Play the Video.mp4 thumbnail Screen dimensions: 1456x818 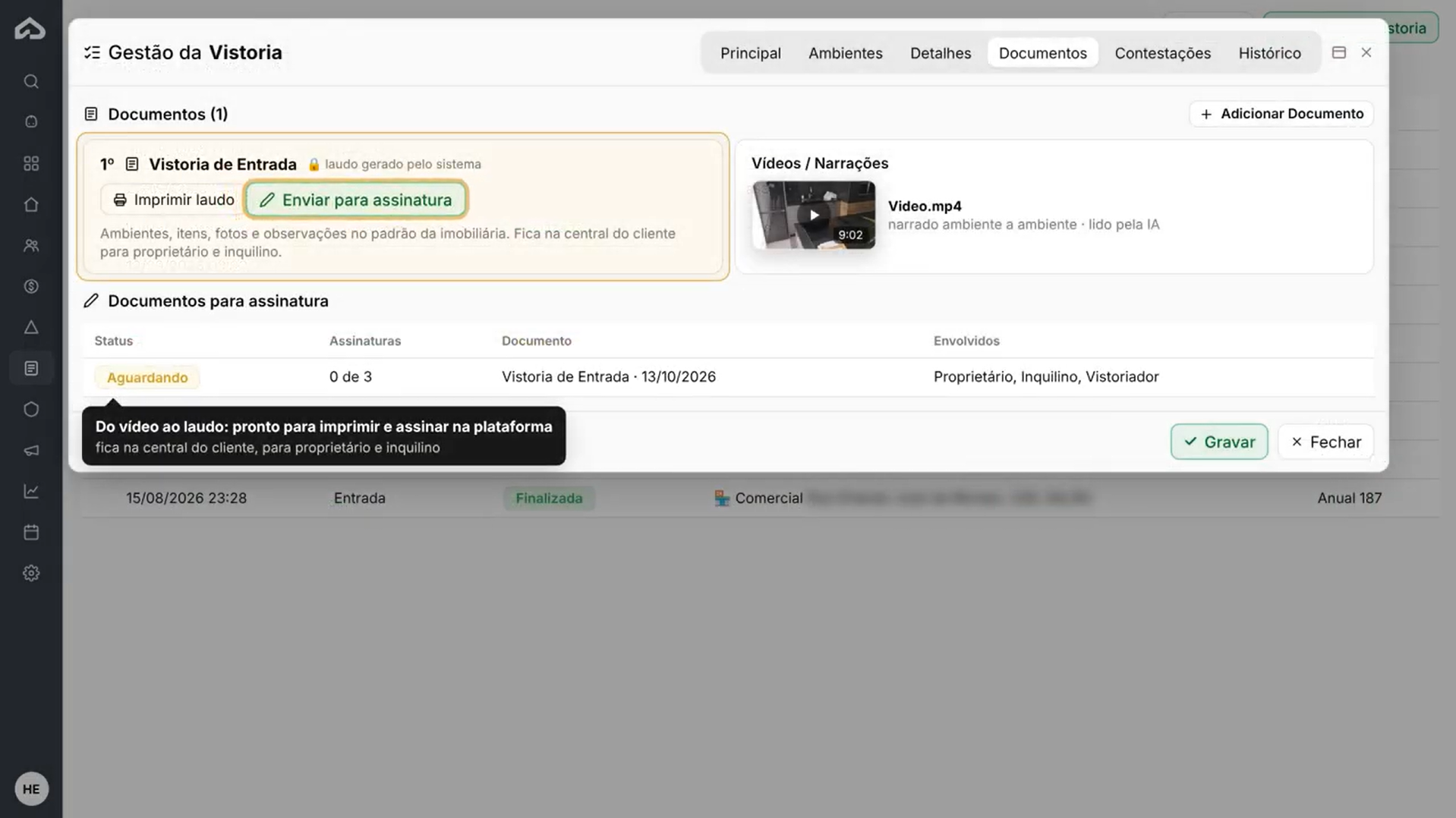[813, 215]
